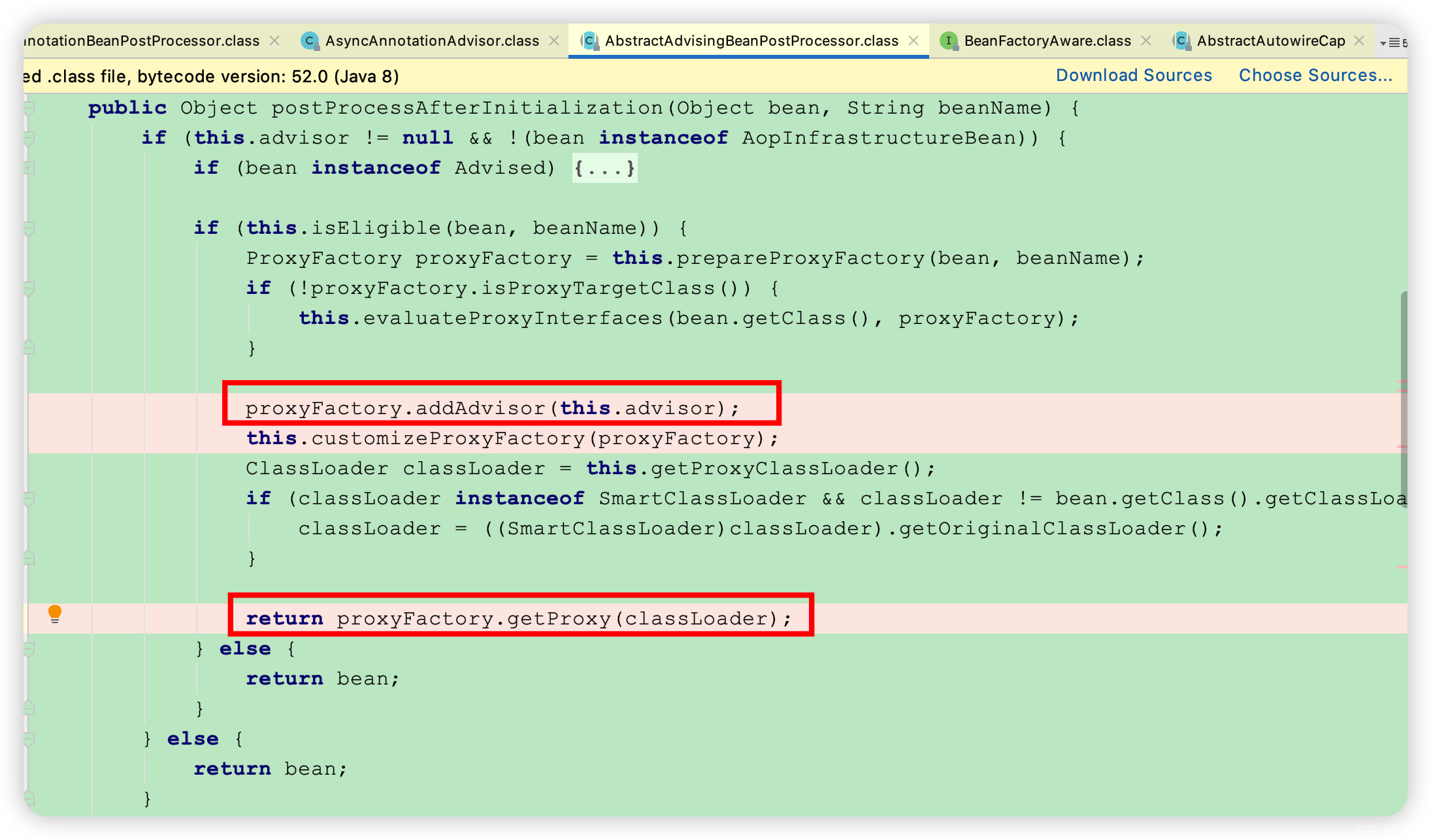This screenshot has width=1431, height=840.
Task: Click the BeanFactoryAware interface icon
Action: click(948, 41)
